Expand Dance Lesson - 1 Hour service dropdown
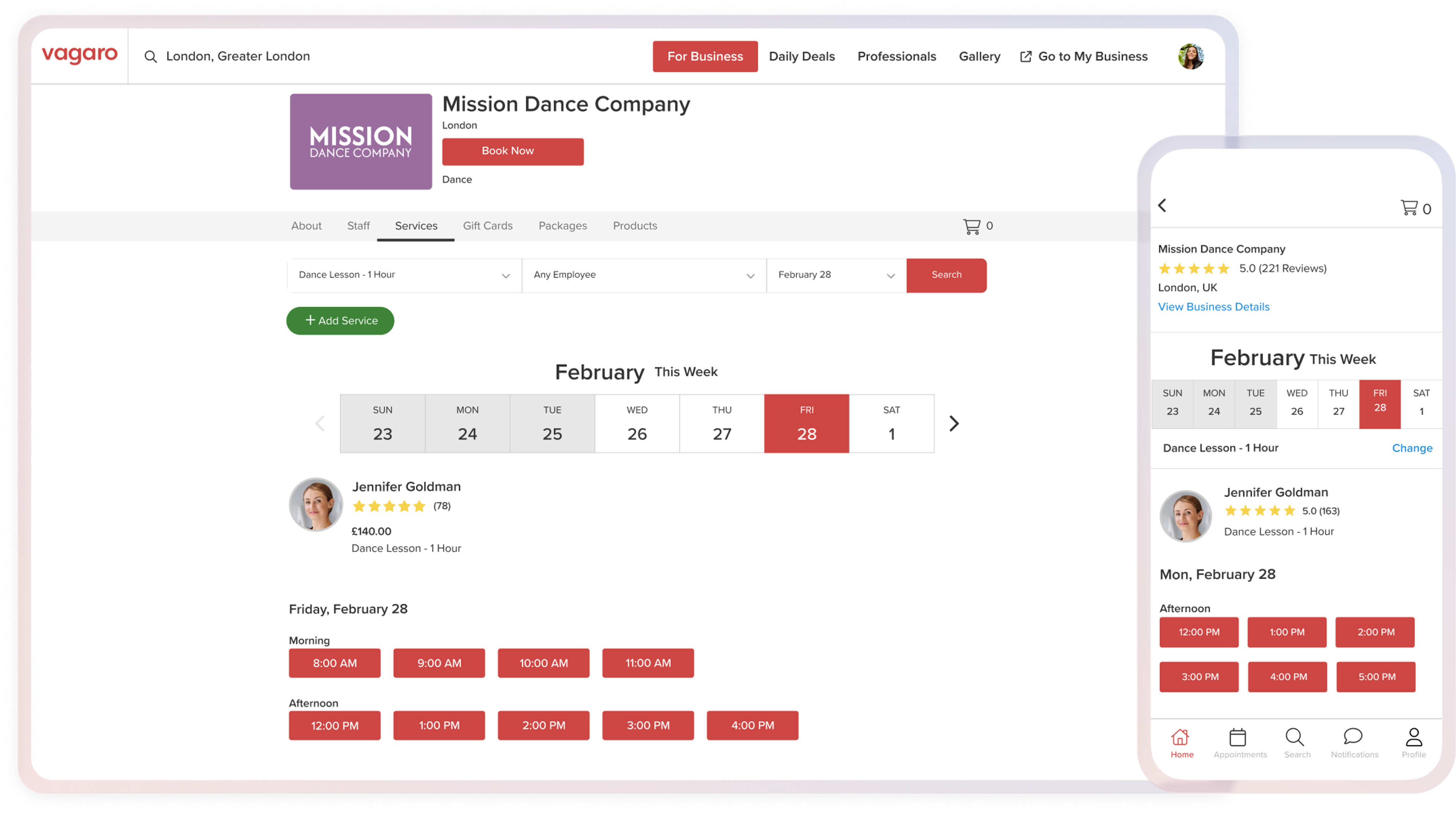This screenshot has width=1456, height=814. 404,275
